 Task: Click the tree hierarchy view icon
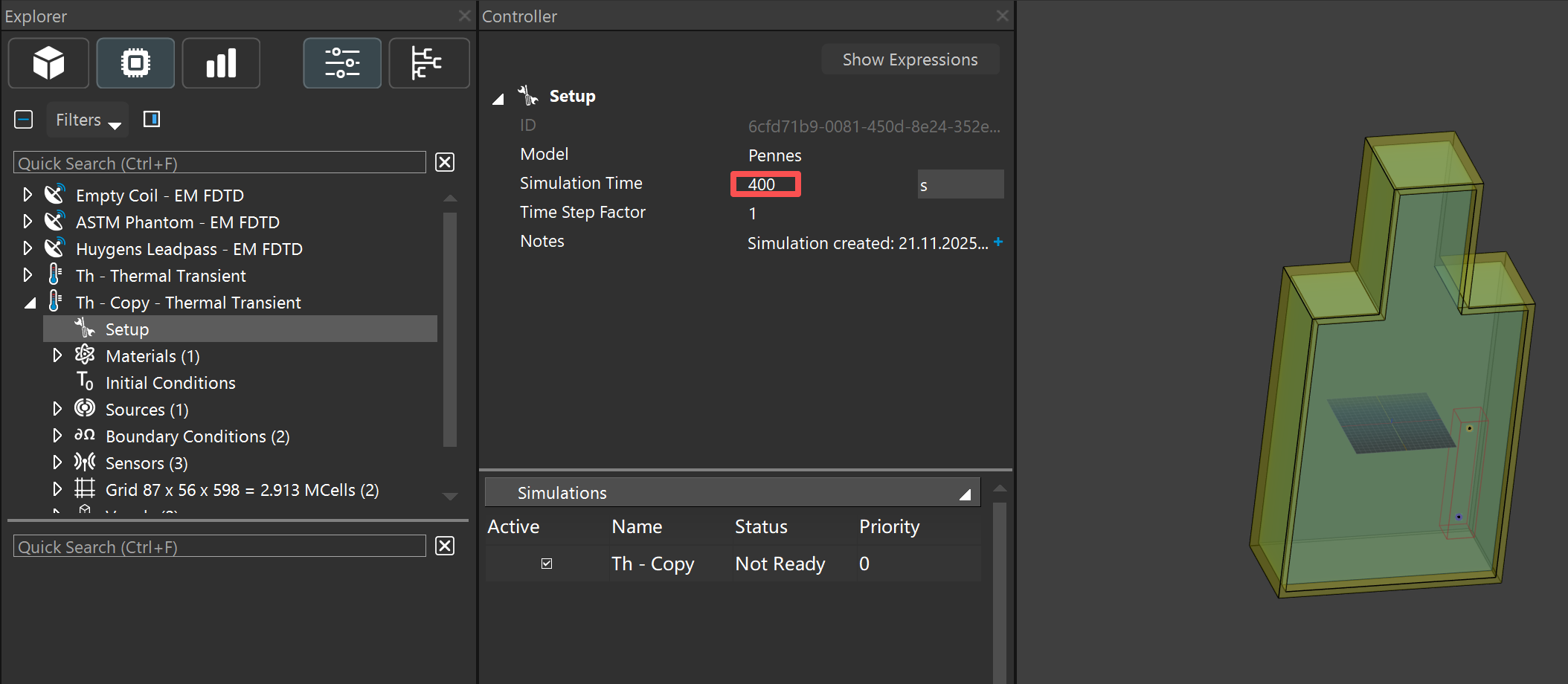point(428,63)
